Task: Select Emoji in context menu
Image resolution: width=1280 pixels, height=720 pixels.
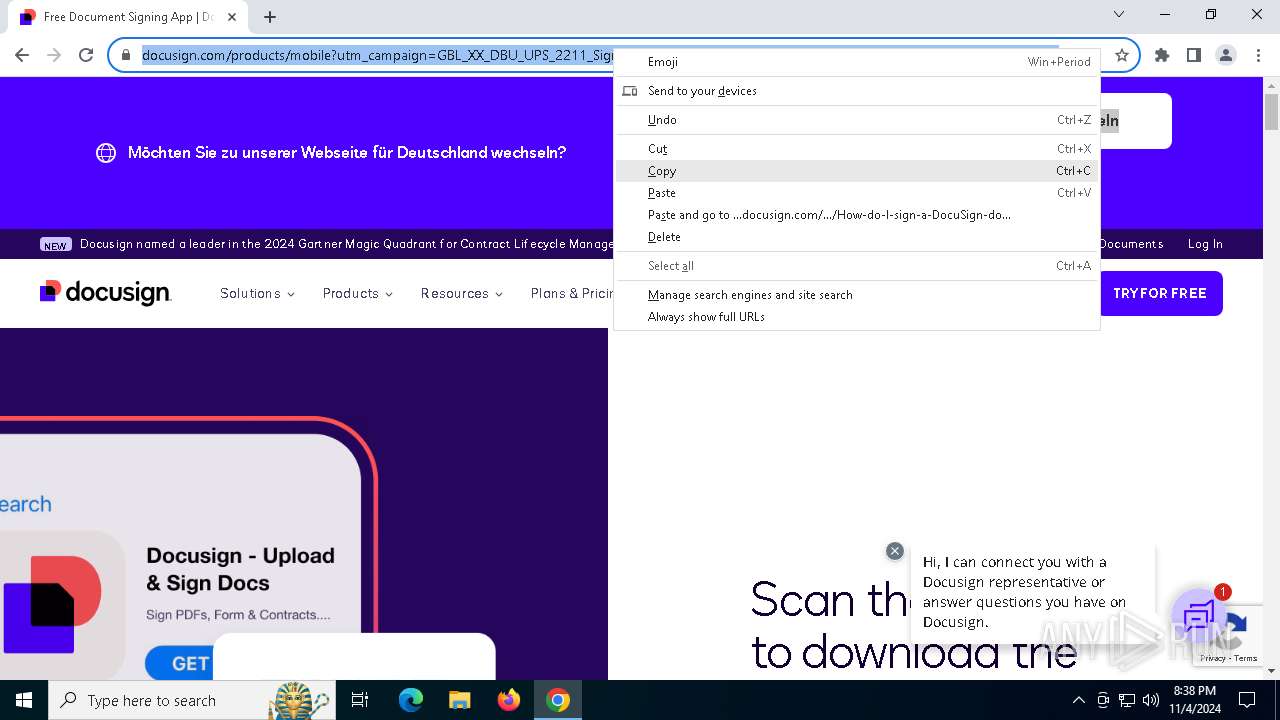Action: (857, 62)
